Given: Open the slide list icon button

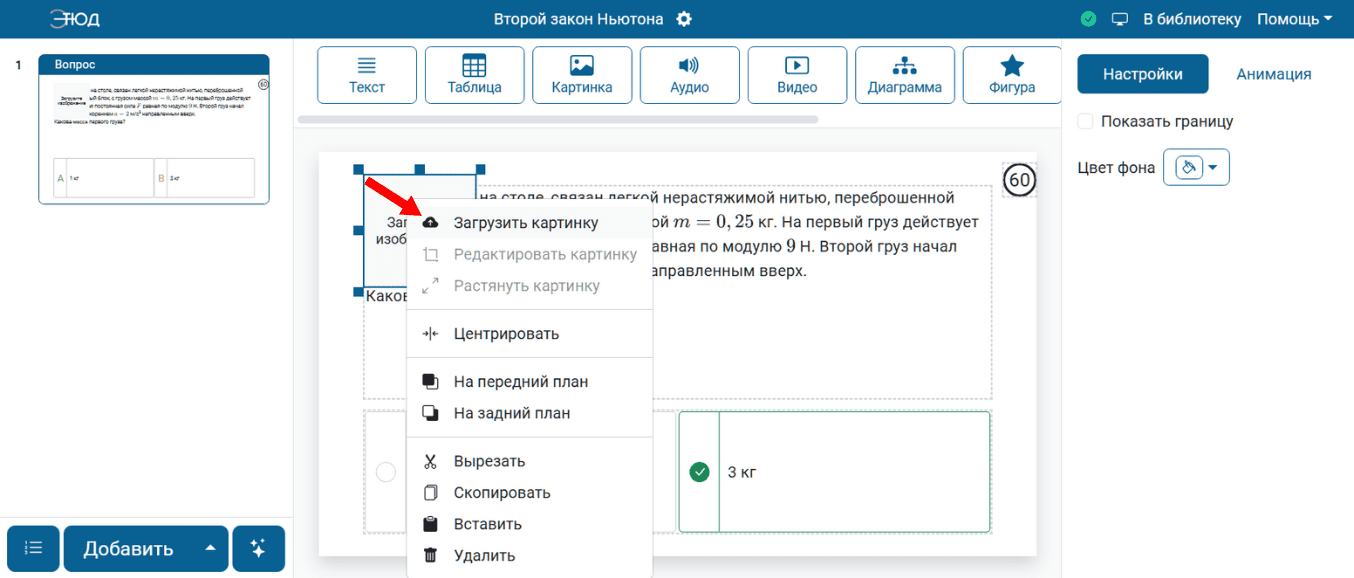Looking at the screenshot, I should tap(33, 549).
